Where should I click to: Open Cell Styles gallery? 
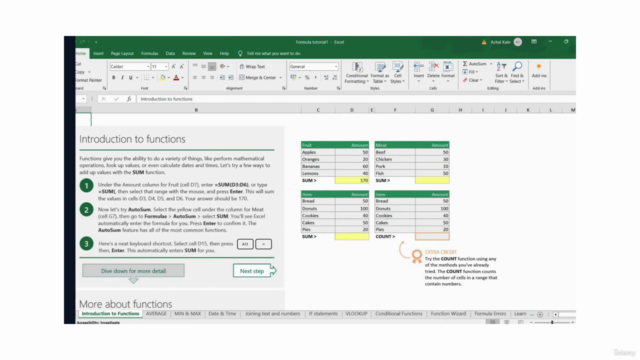[398, 73]
